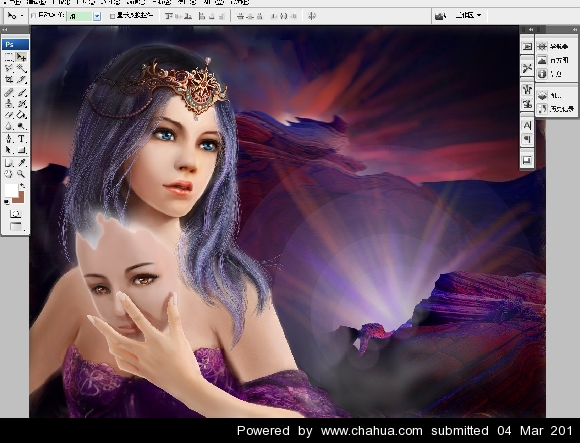The height and width of the screenshot is (443, 580).
Task: Open the Actions panel icon in dock
Action: point(527,47)
